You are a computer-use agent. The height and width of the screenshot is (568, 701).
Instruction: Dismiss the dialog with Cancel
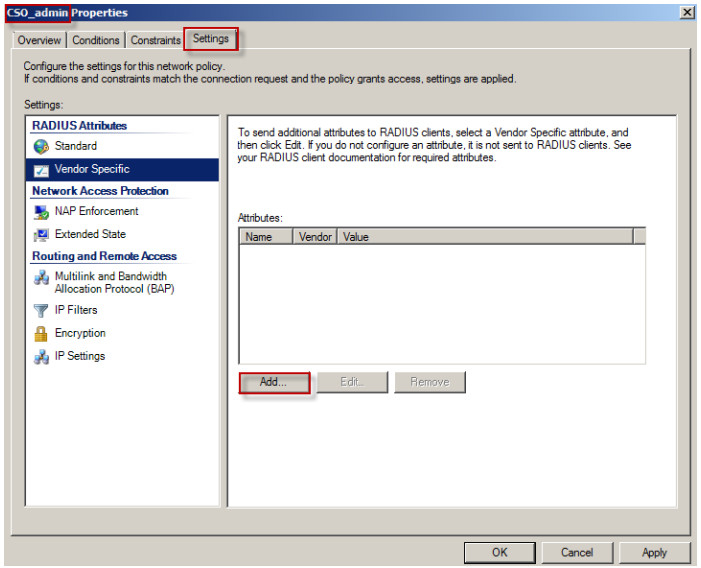[577, 553]
